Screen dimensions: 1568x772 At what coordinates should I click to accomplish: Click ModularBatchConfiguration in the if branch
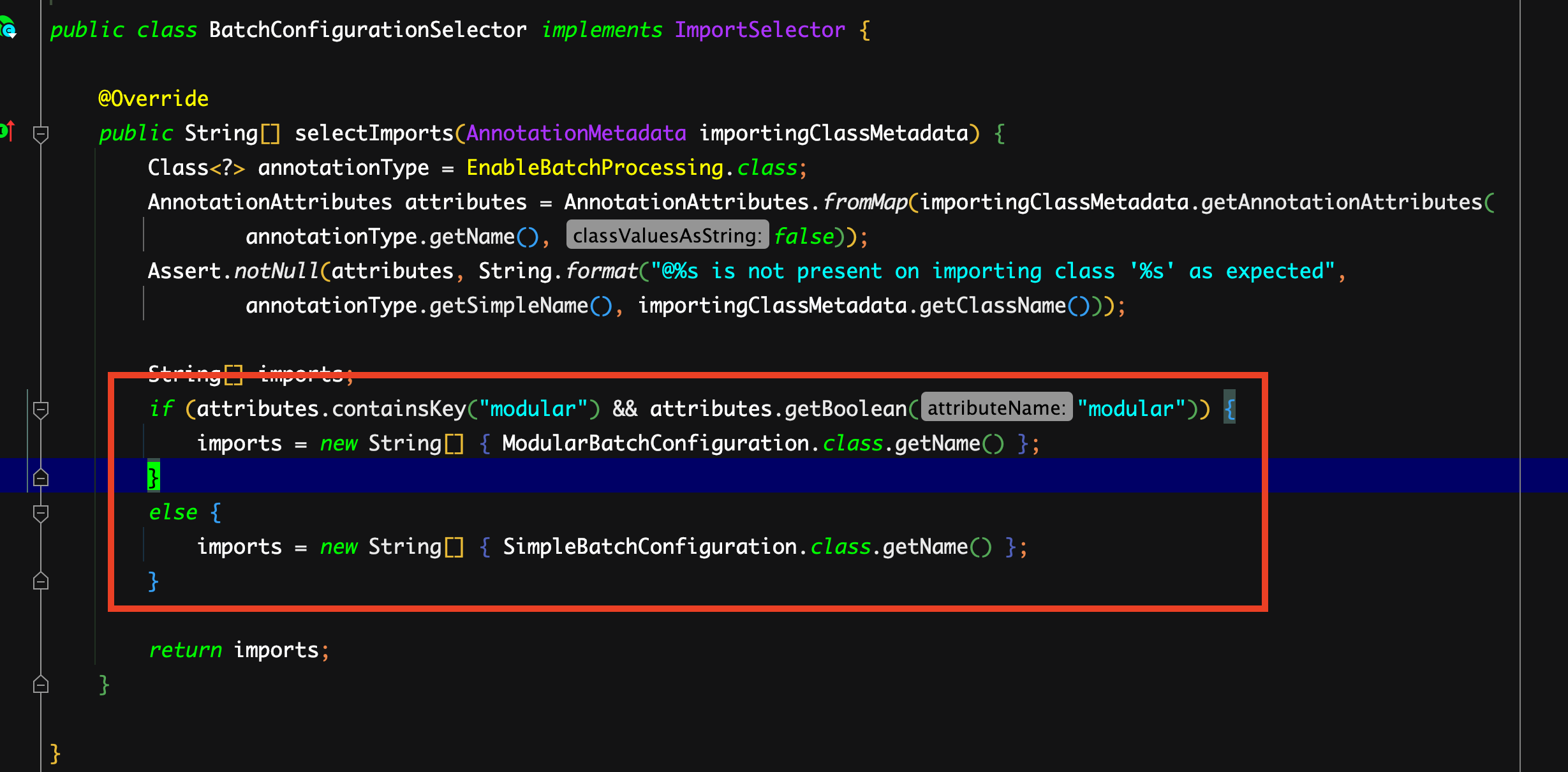[656, 443]
